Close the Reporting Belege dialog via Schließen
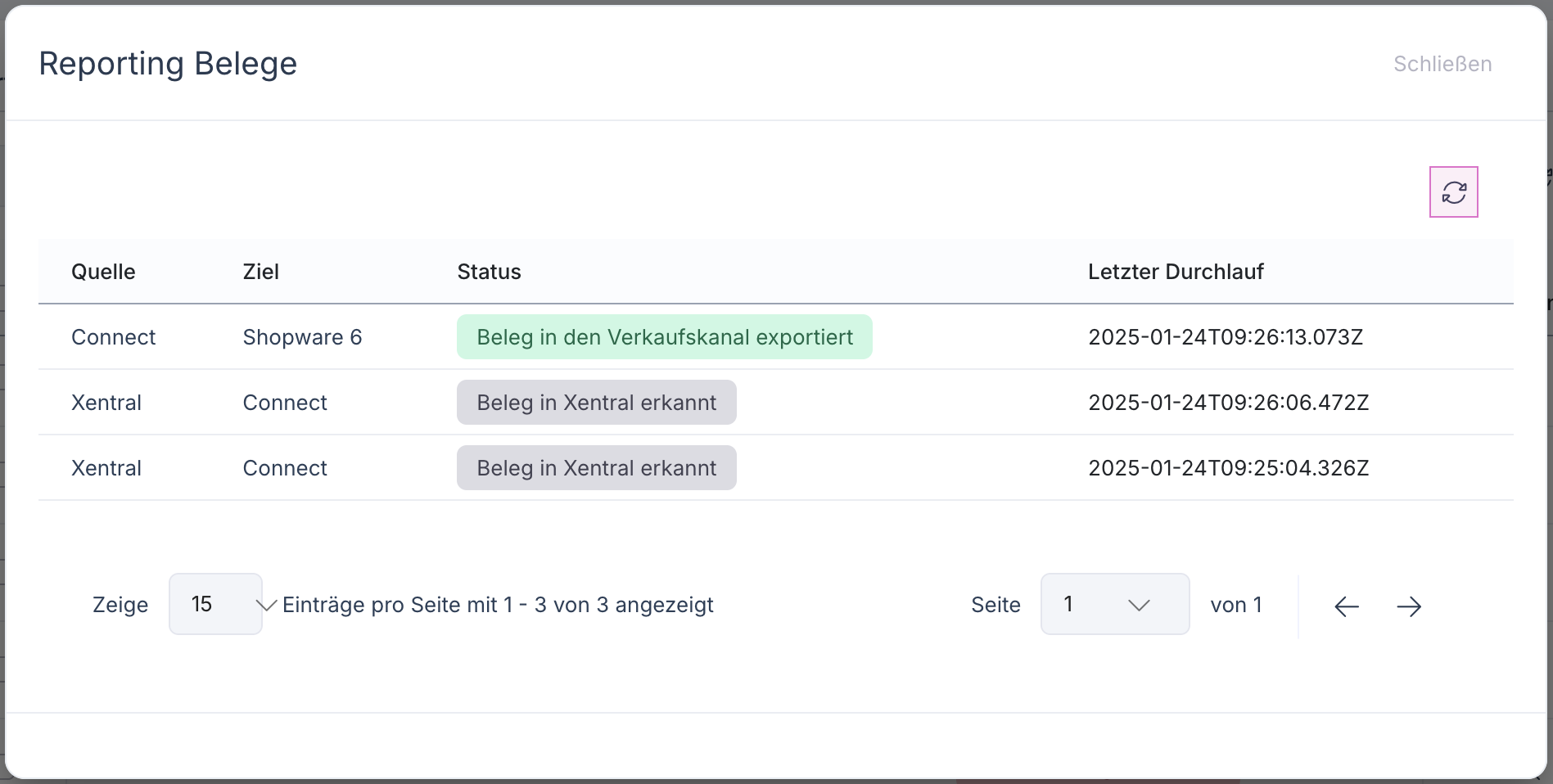 (1442, 64)
